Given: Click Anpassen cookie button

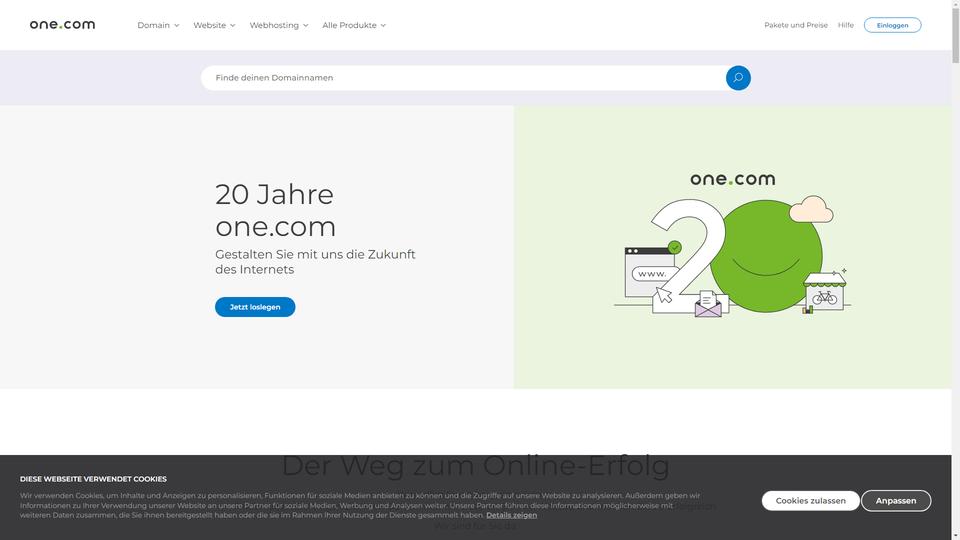Looking at the screenshot, I should coord(896,500).
